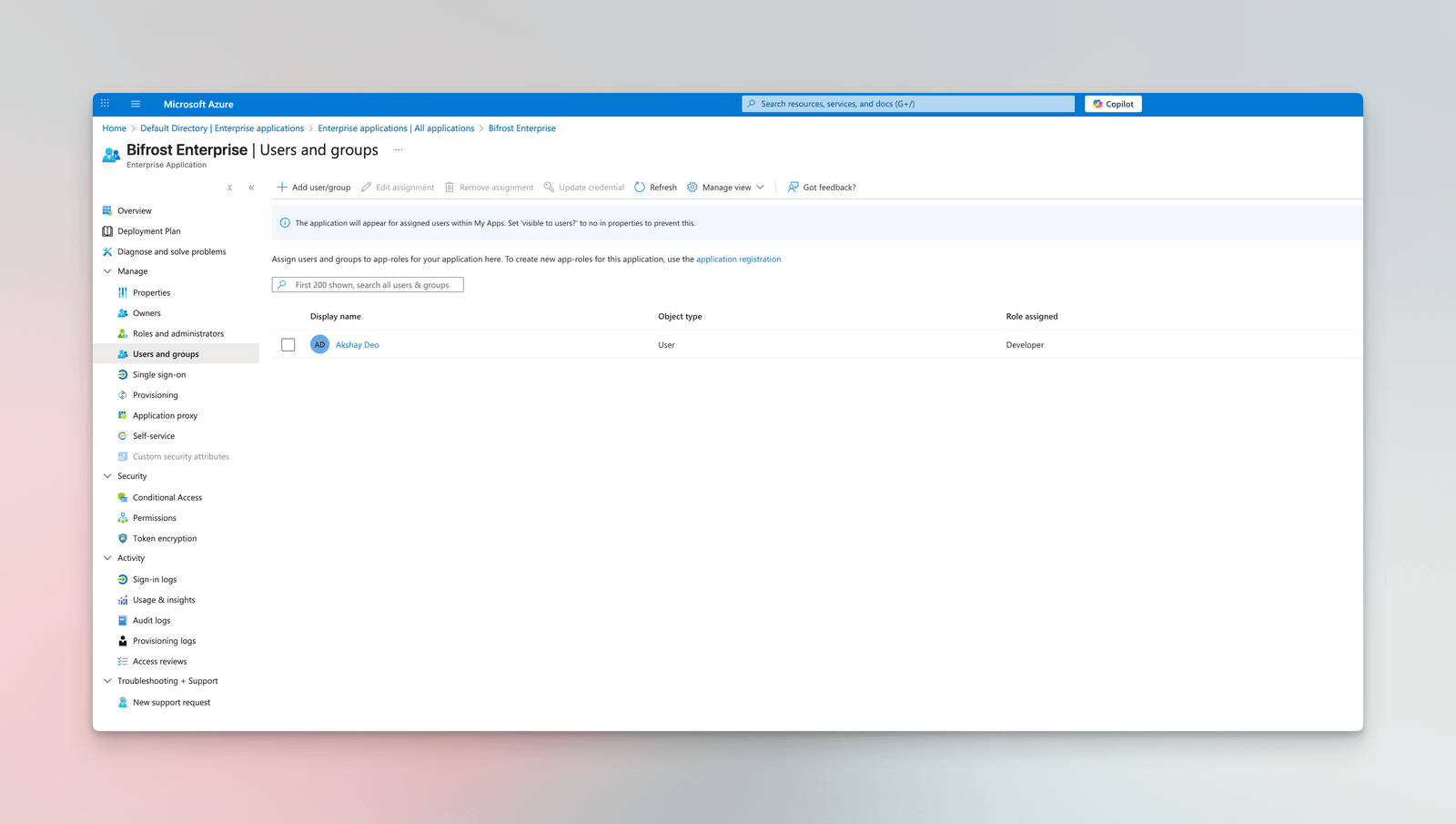Focus the Search resources, services, and docs field
Screen dimensions: 1456x824
tap(908, 104)
